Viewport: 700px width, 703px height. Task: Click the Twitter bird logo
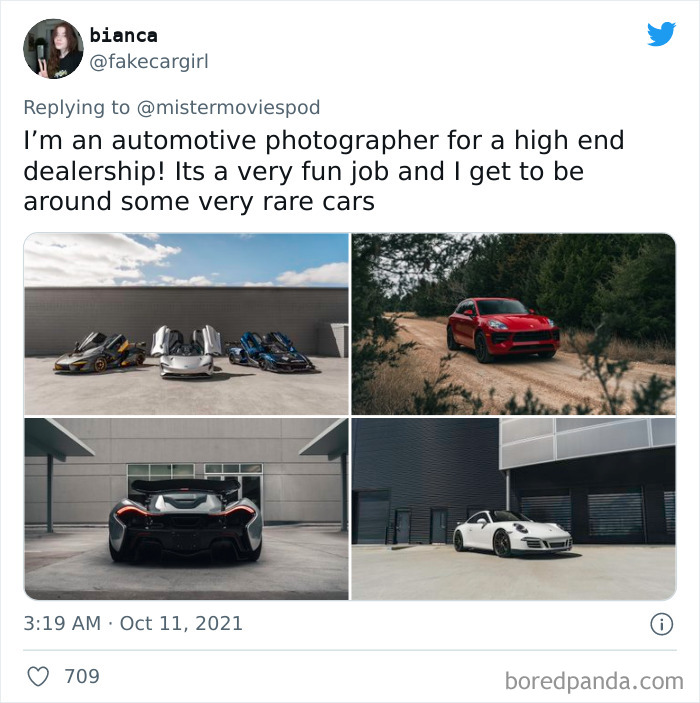coord(661,34)
